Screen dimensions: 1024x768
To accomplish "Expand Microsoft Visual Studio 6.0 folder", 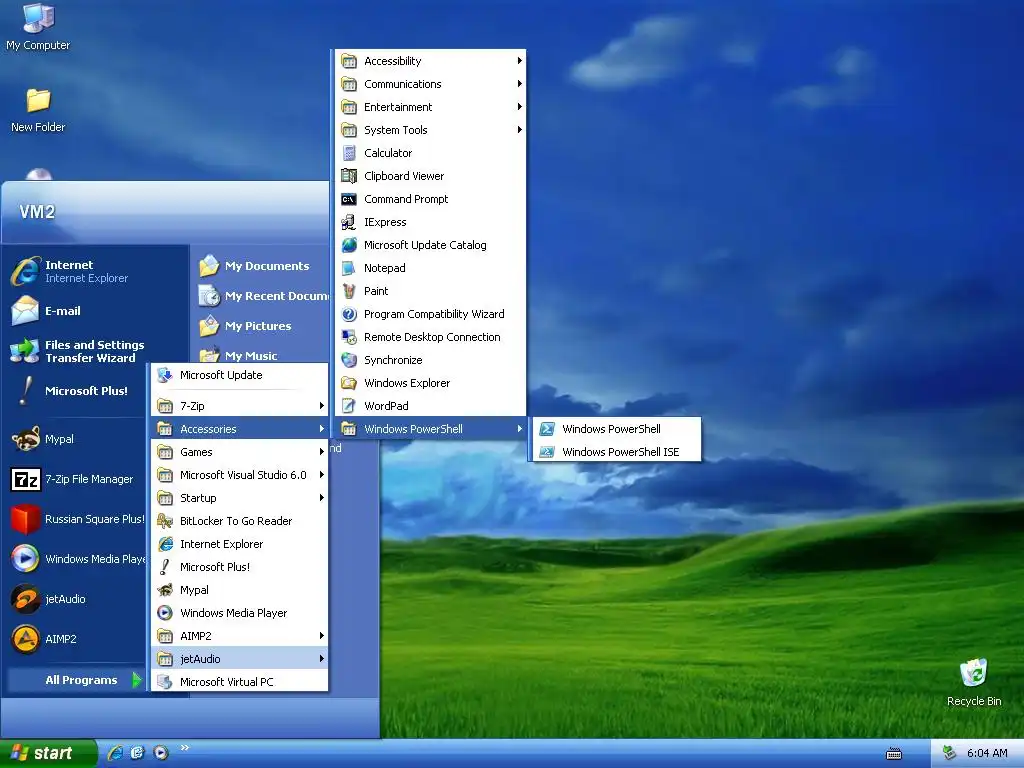I will point(240,475).
